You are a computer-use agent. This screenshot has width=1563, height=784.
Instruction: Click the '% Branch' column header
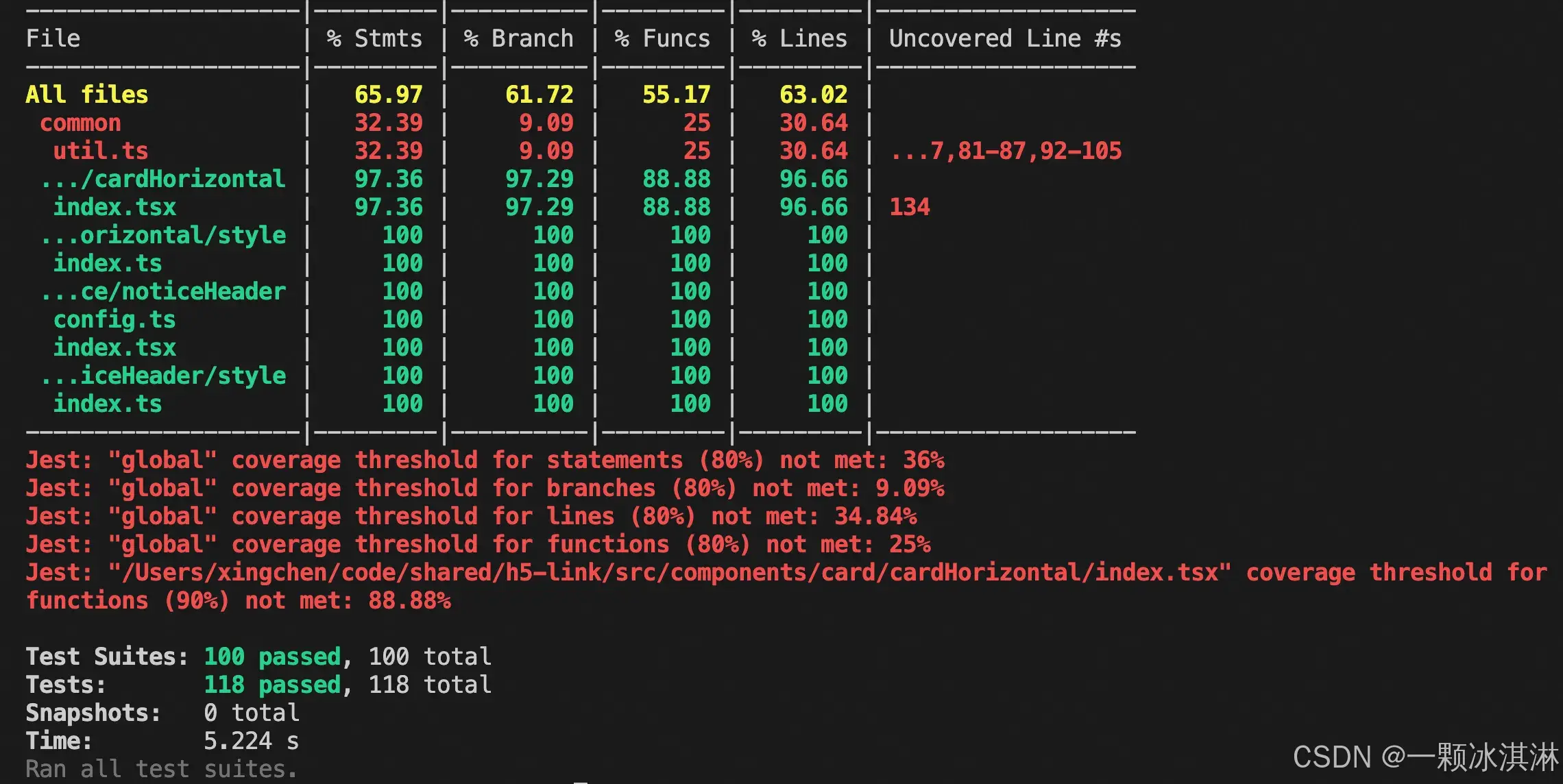[518, 38]
